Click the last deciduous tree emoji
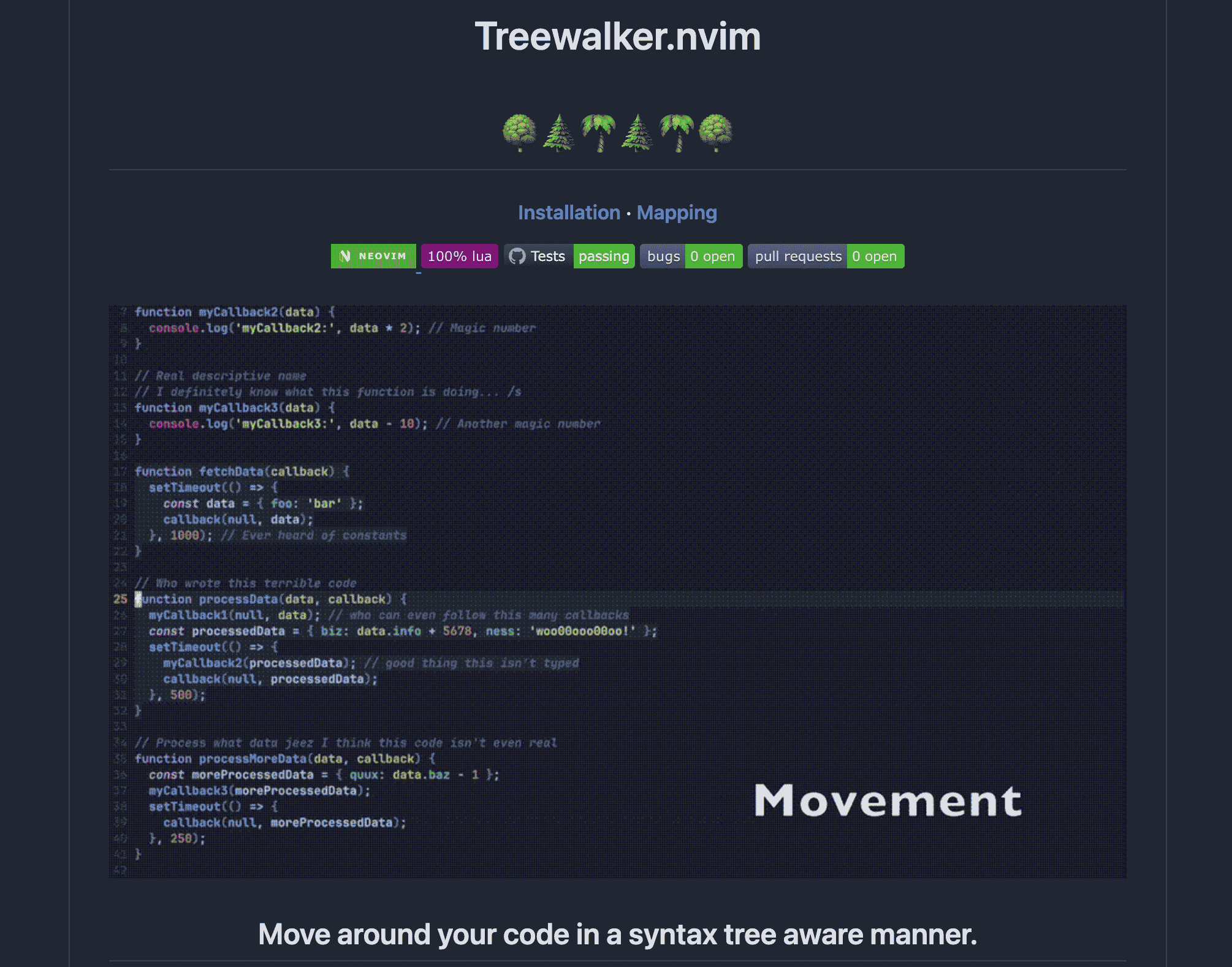1232x967 pixels. pyautogui.click(x=715, y=132)
